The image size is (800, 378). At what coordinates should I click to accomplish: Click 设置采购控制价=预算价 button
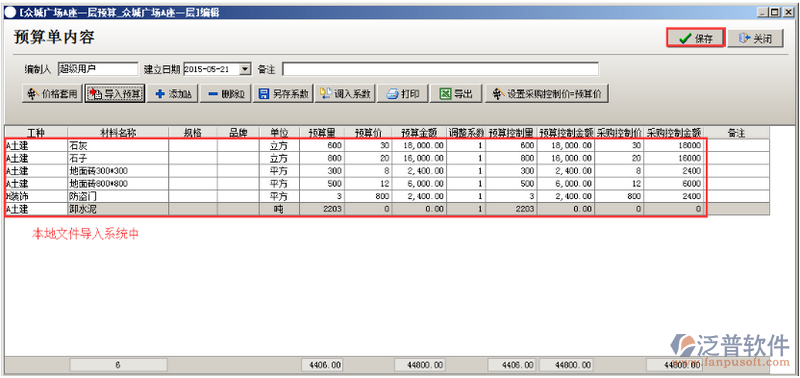point(546,94)
